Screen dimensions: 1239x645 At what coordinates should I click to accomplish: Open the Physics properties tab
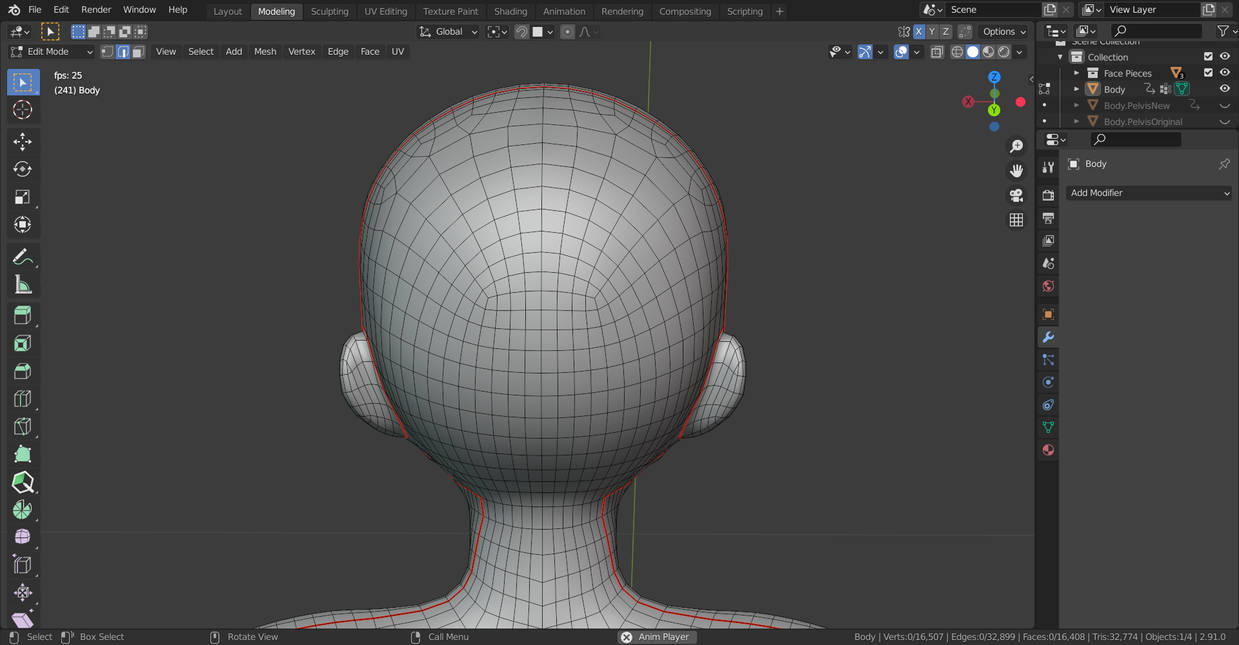(x=1048, y=382)
